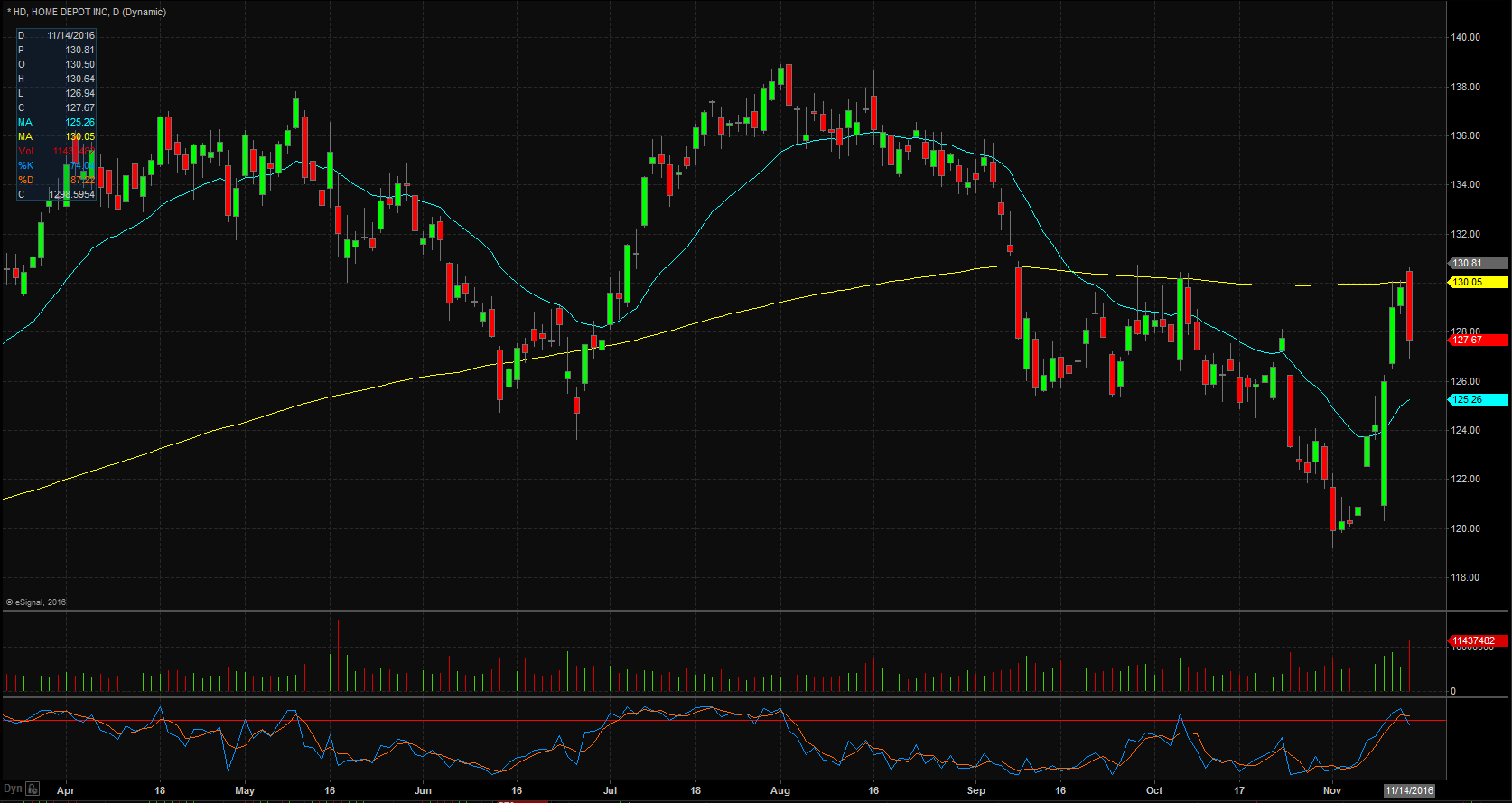Click the 118.00 price axis label

point(1465,578)
